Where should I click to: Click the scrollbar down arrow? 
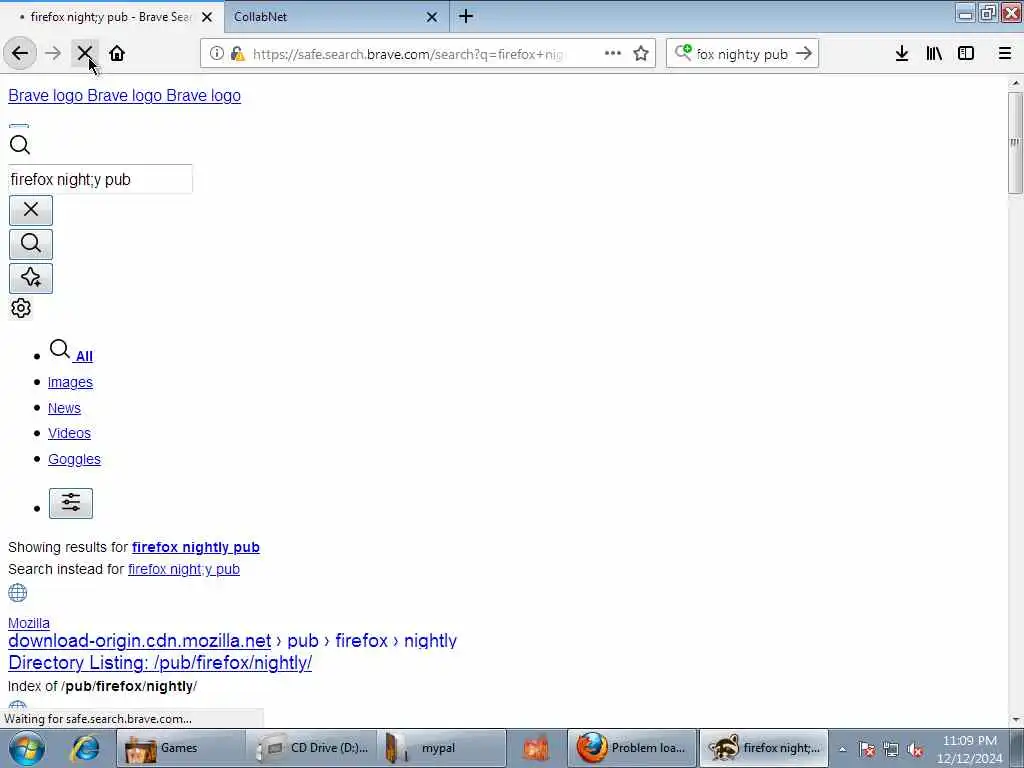click(1015, 719)
